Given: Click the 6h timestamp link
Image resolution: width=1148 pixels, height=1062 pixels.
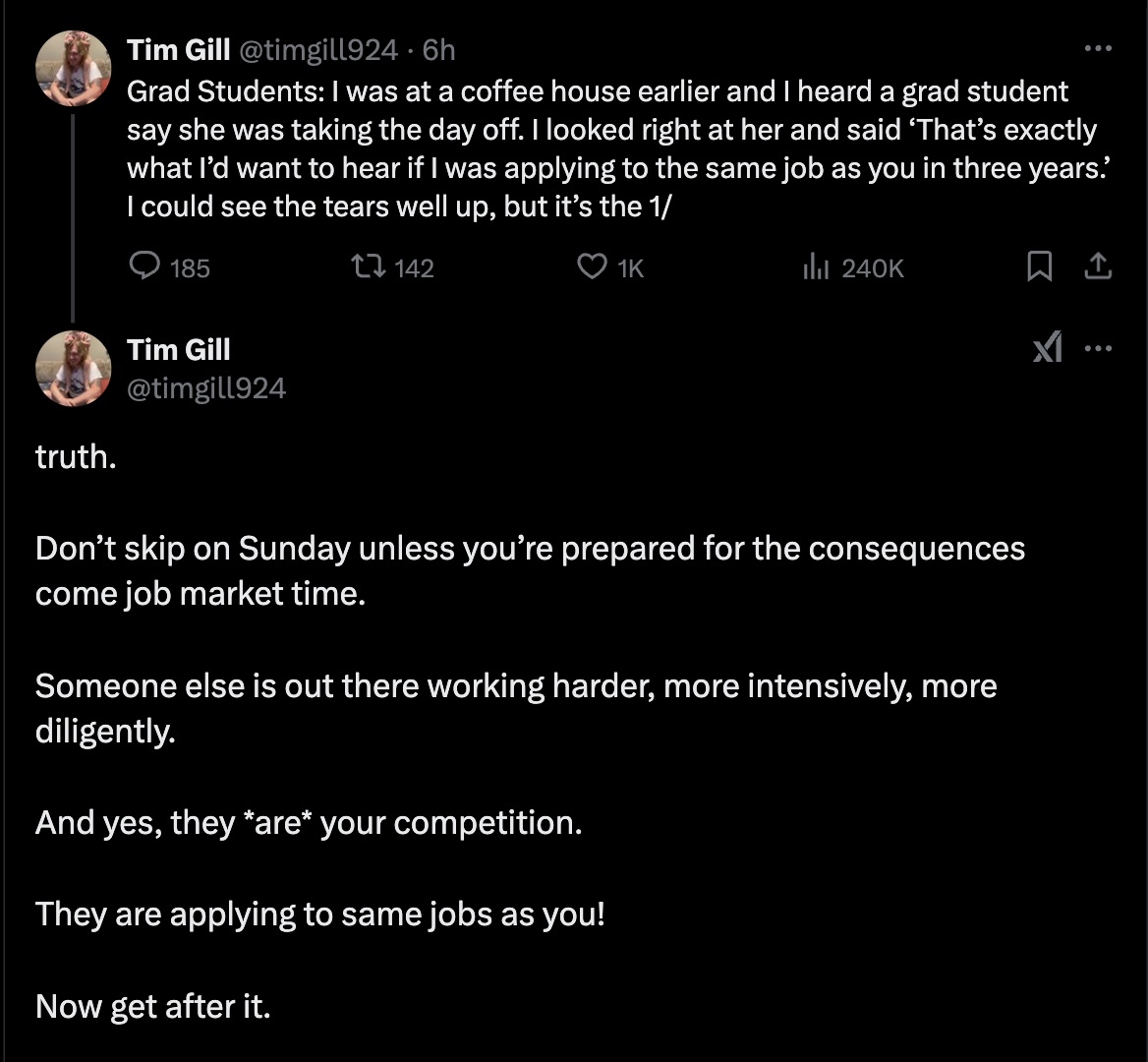Looking at the screenshot, I should [438, 49].
